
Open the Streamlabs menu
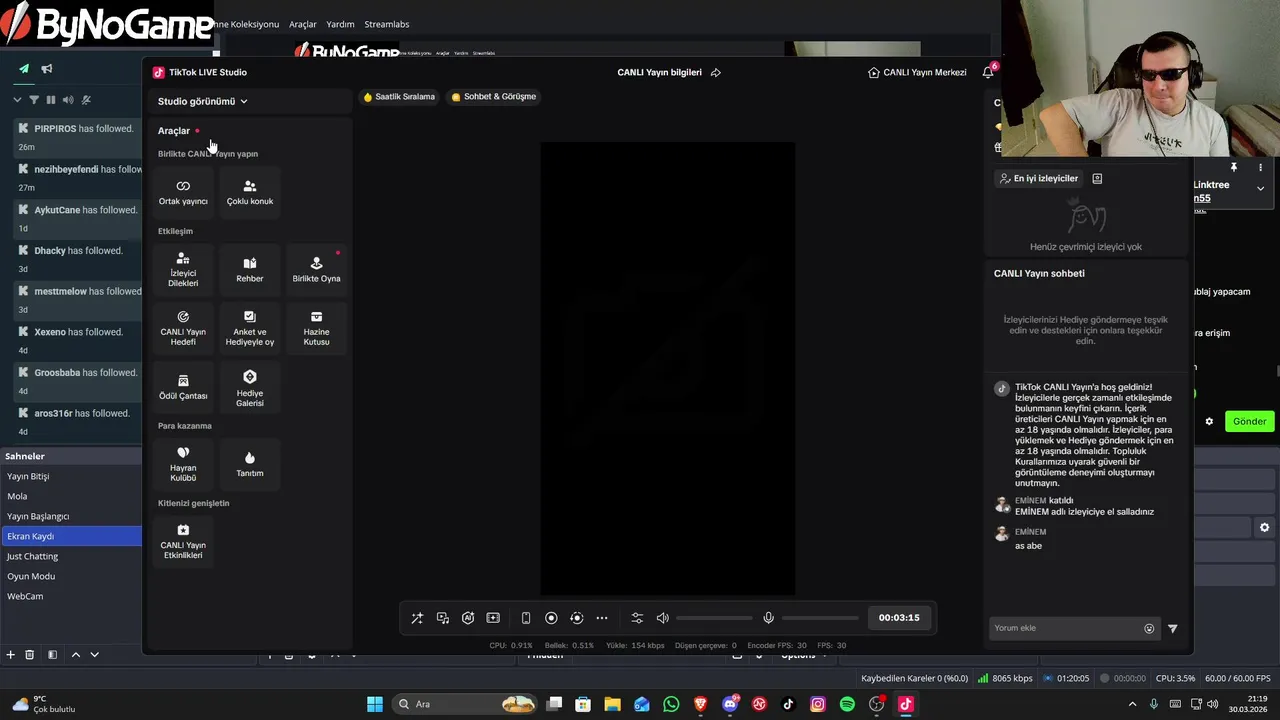pyautogui.click(x=386, y=24)
